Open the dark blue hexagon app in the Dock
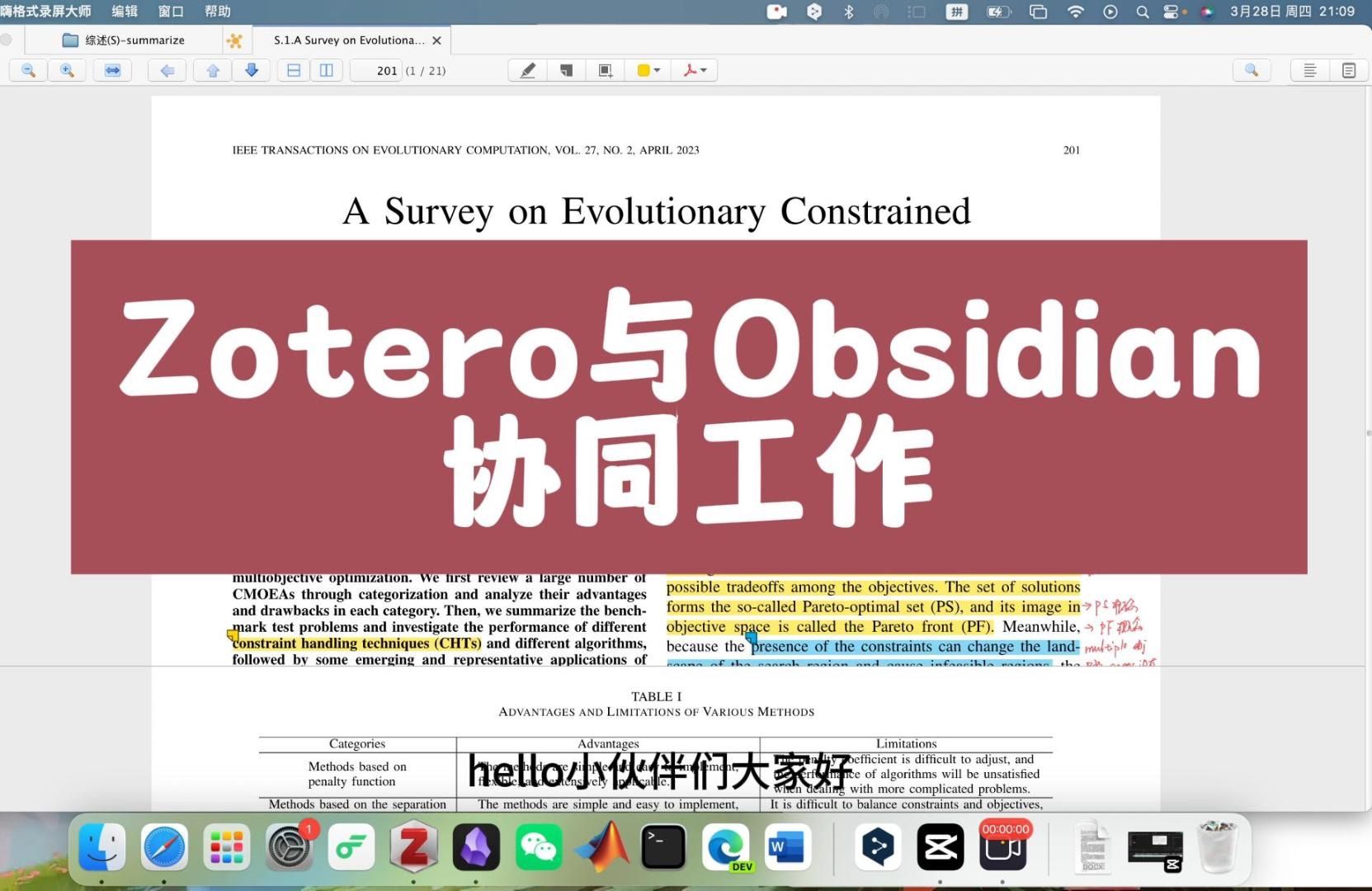 (878, 846)
